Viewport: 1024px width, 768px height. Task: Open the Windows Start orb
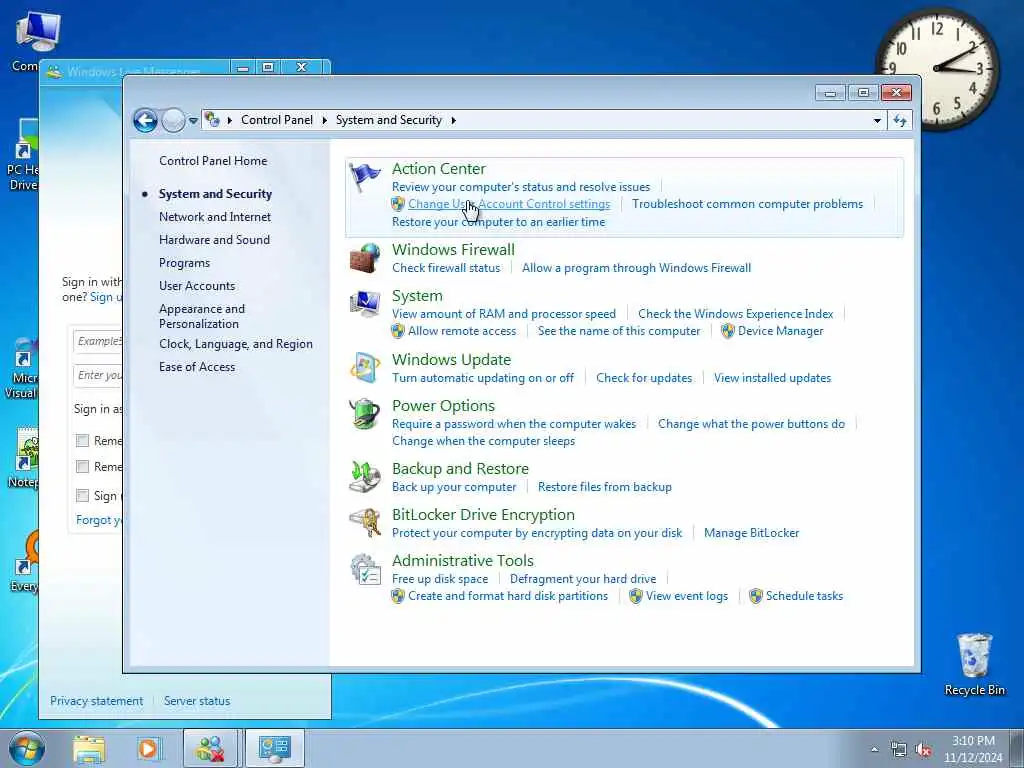27,748
